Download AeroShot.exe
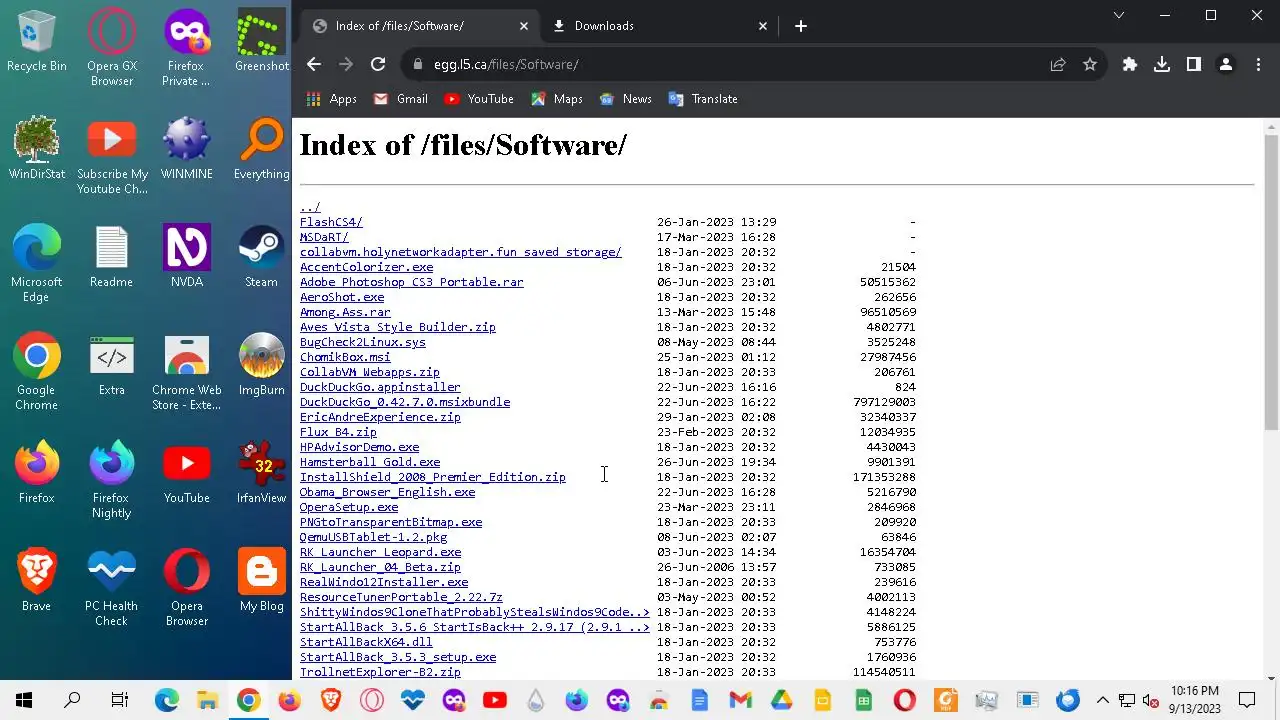The width and height of the screenshot is (1280, 720). (x=342, y=297)
